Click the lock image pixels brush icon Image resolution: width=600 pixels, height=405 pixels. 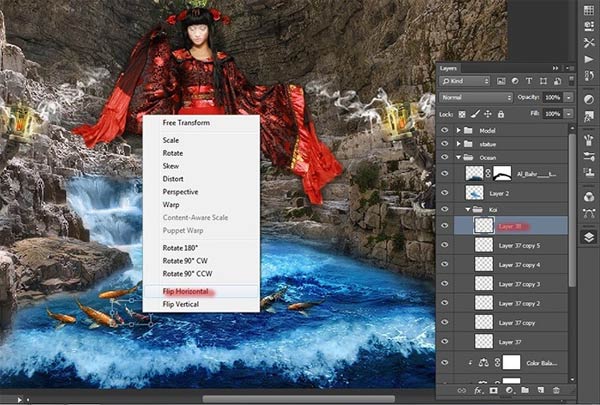[x=475, y=114]
